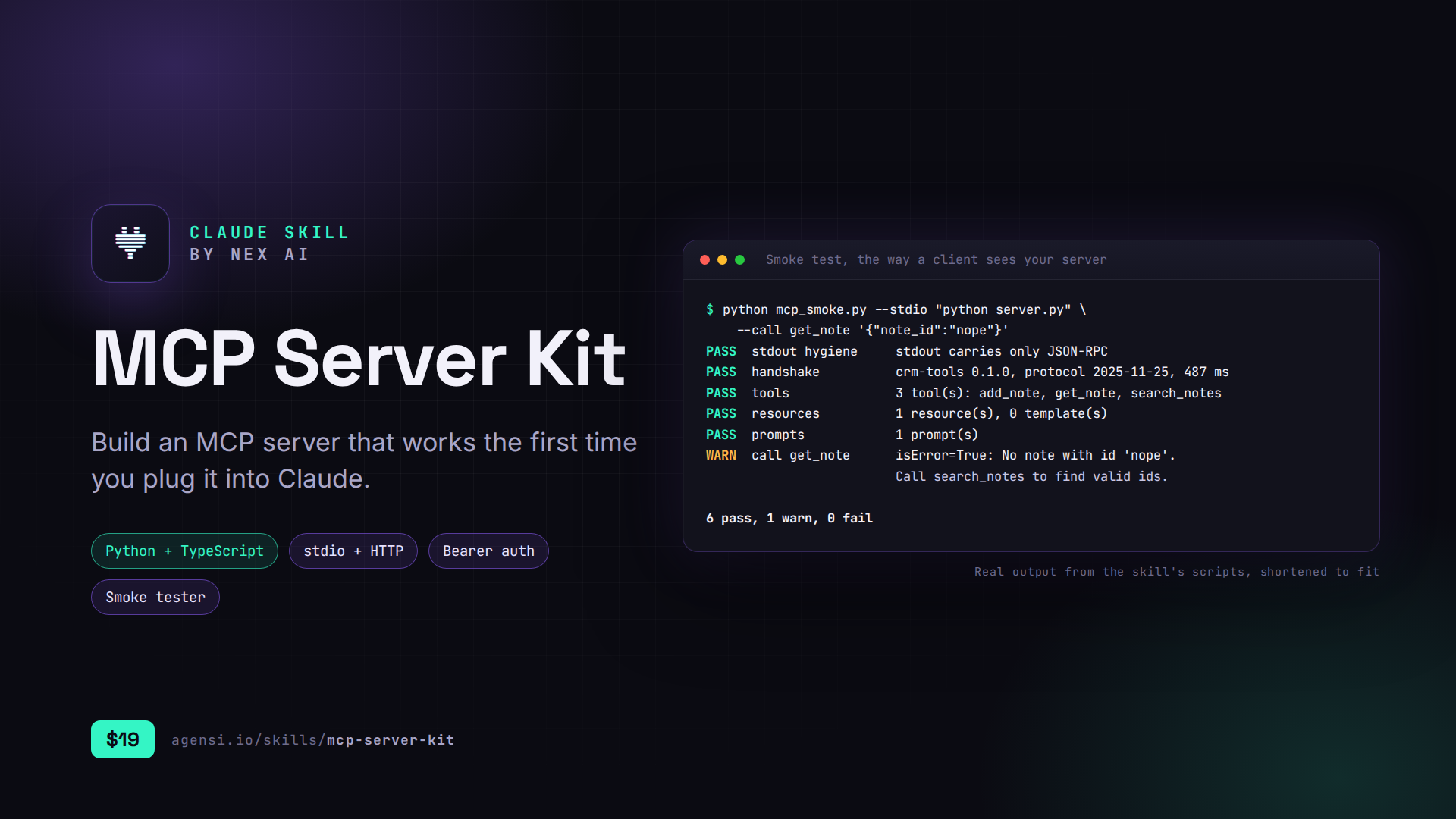The width and height of the screenshot is (1456, 819).
Task: Click the BY NEX AI label
Action: (x=249, y=254)
